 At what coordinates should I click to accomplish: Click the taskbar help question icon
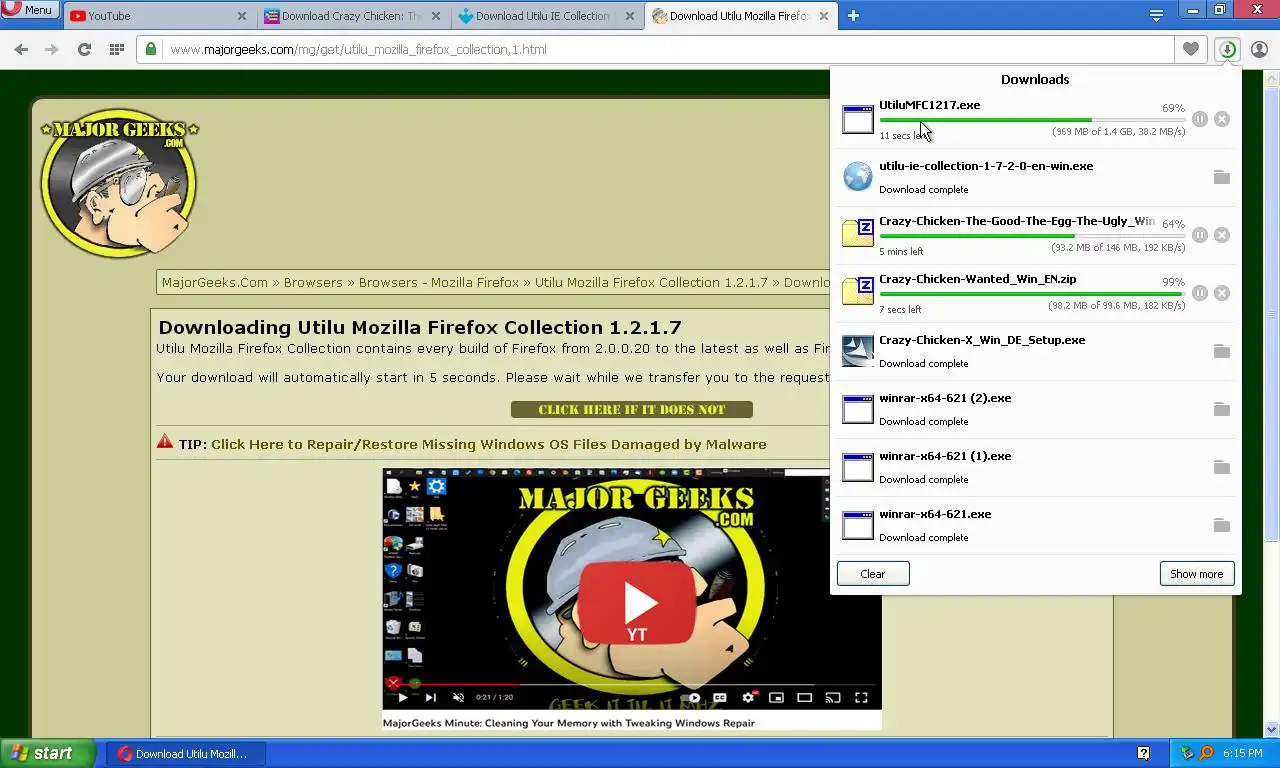pos(1143,753)
